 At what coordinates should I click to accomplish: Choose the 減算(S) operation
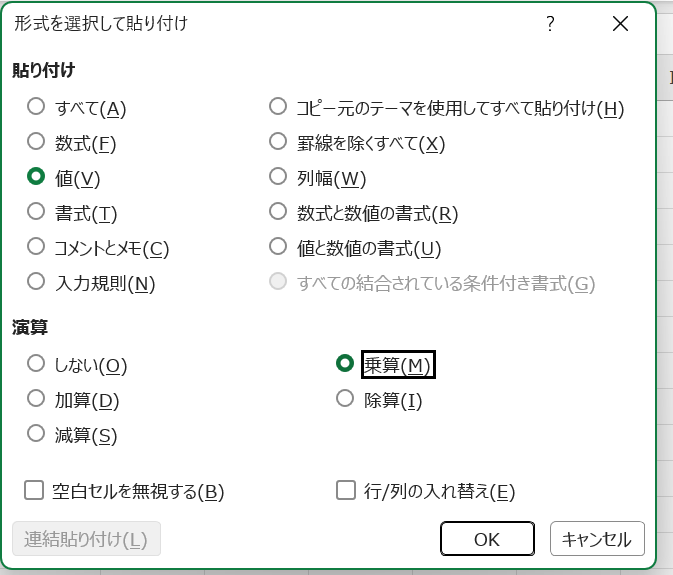point(37,434)
